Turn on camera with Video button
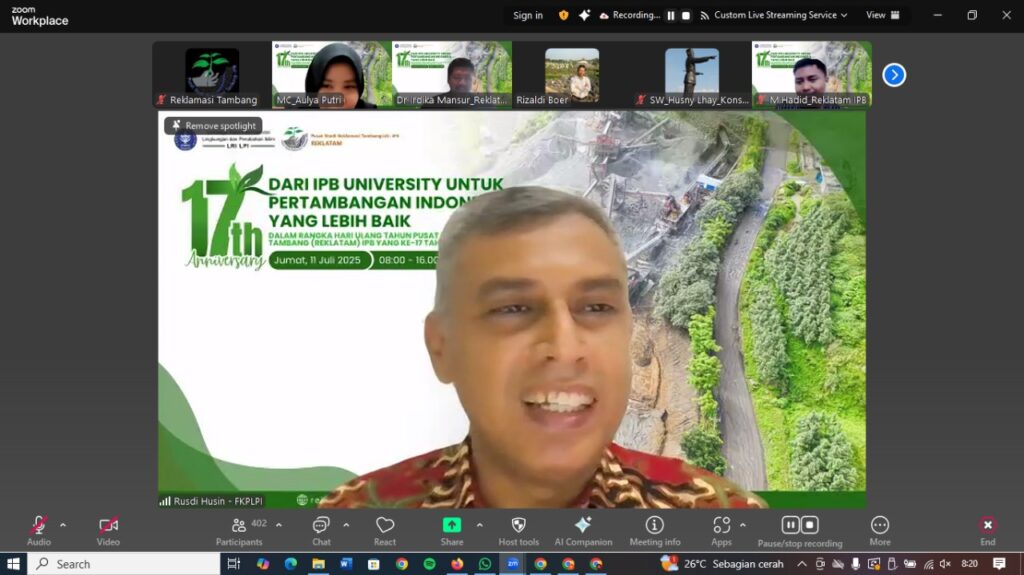Screen dimensions: 1024x575 (108, 530)
